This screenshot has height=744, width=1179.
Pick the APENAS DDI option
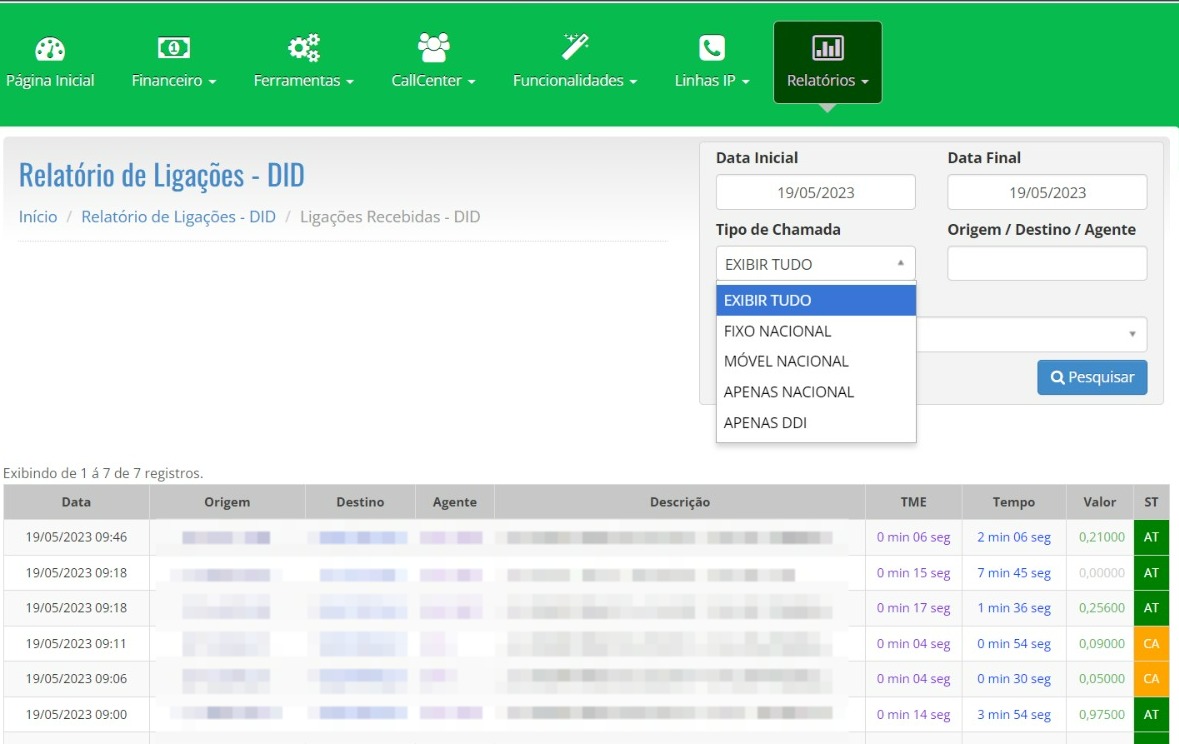(765, 423)
